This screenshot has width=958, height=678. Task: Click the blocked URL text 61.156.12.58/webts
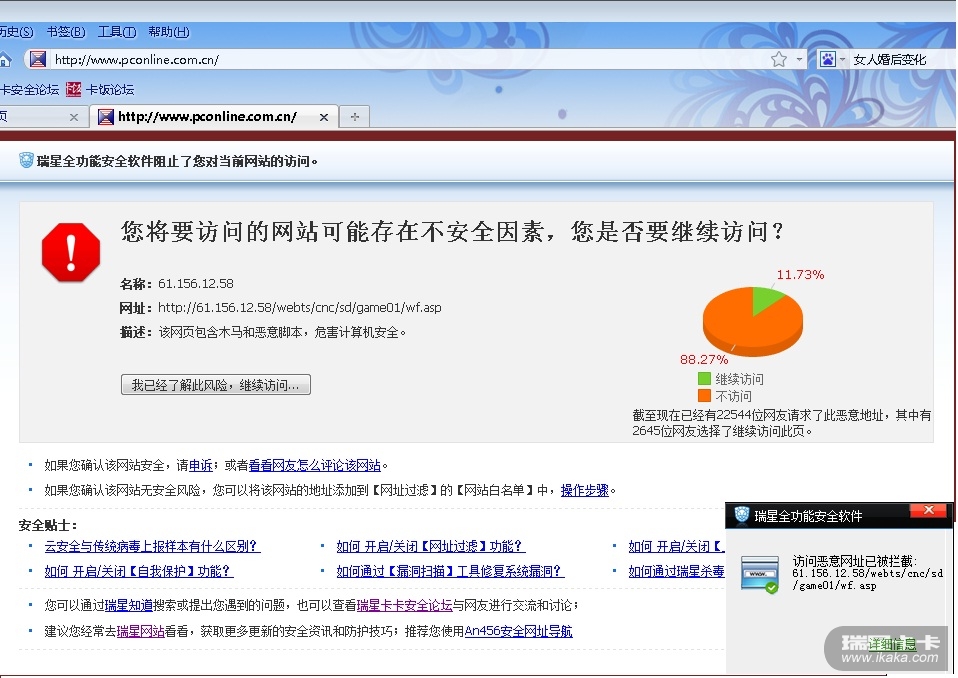tap(299, 308)
